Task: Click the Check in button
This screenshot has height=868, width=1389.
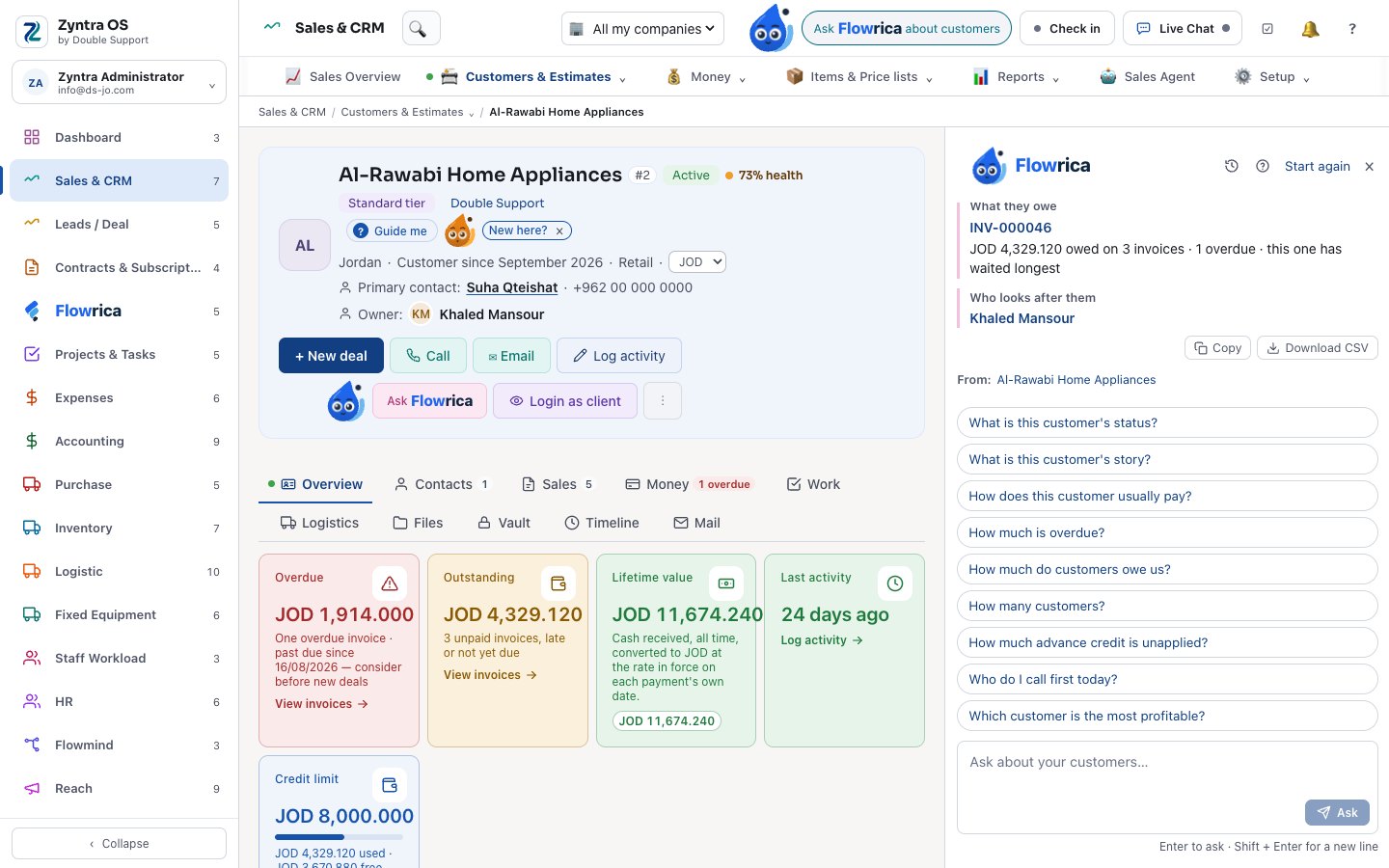Action: coord(1067,29)
